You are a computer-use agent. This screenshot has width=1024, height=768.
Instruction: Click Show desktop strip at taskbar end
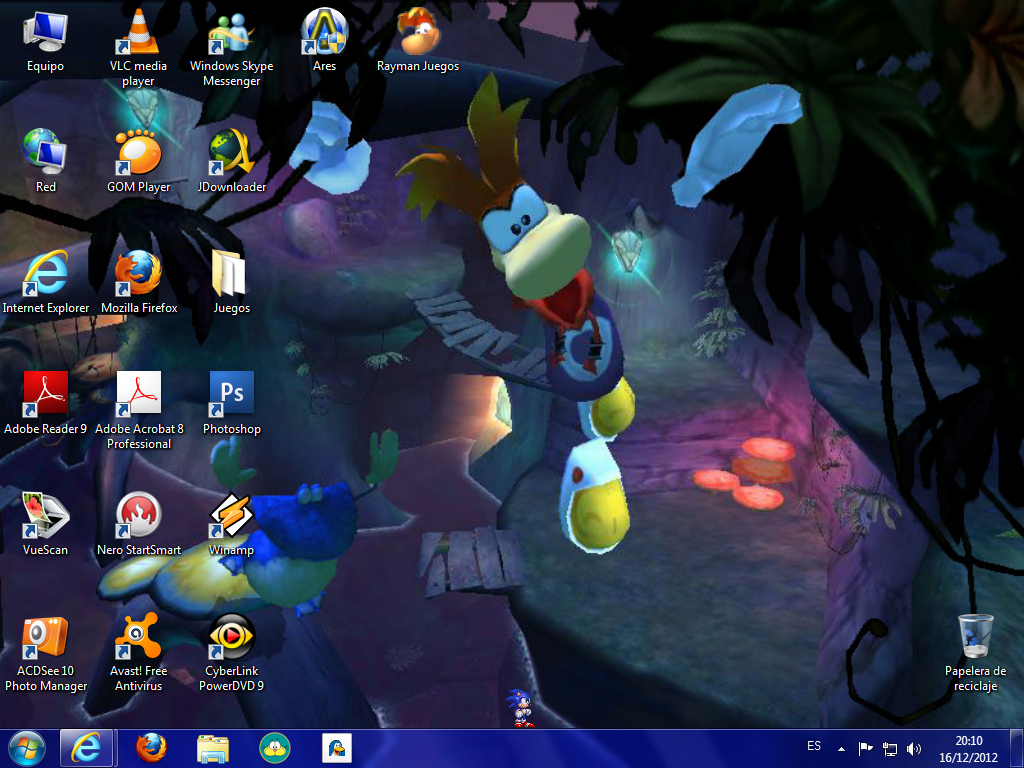tap(1017, 749)
